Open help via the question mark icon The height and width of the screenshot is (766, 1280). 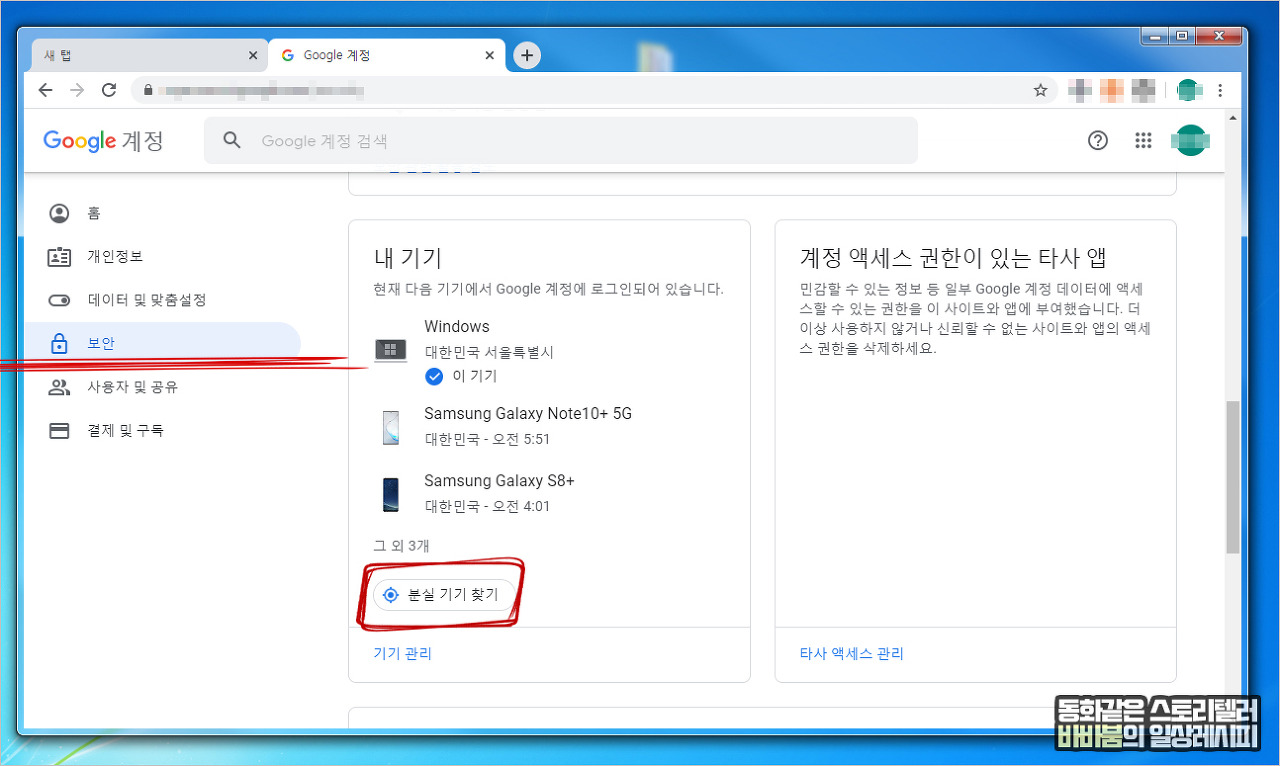[1098, 141]
